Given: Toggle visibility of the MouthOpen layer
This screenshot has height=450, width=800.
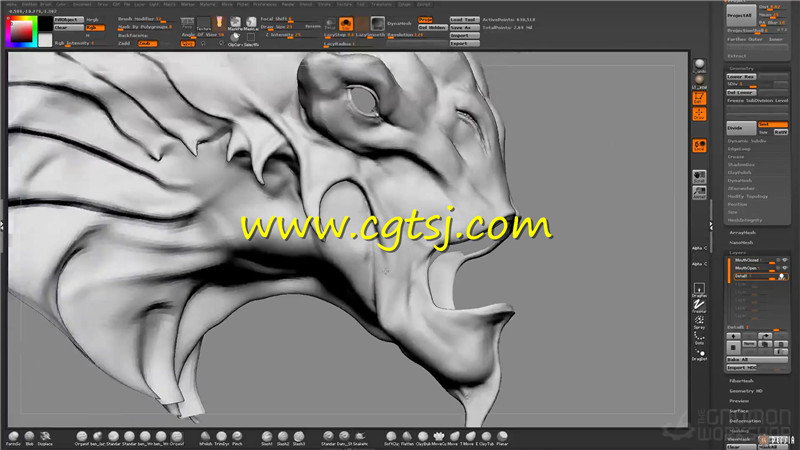Looking at the screenshot, I should point(785,268).
